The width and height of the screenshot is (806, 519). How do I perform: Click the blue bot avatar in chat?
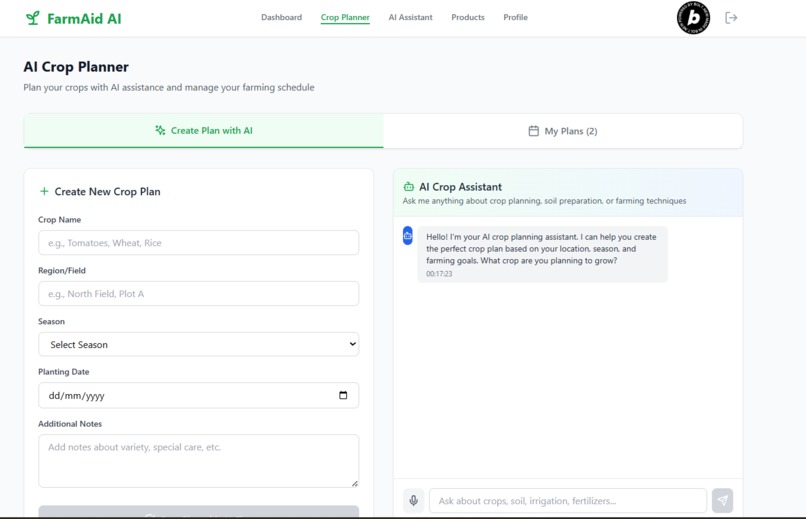[x=408, y=236]
